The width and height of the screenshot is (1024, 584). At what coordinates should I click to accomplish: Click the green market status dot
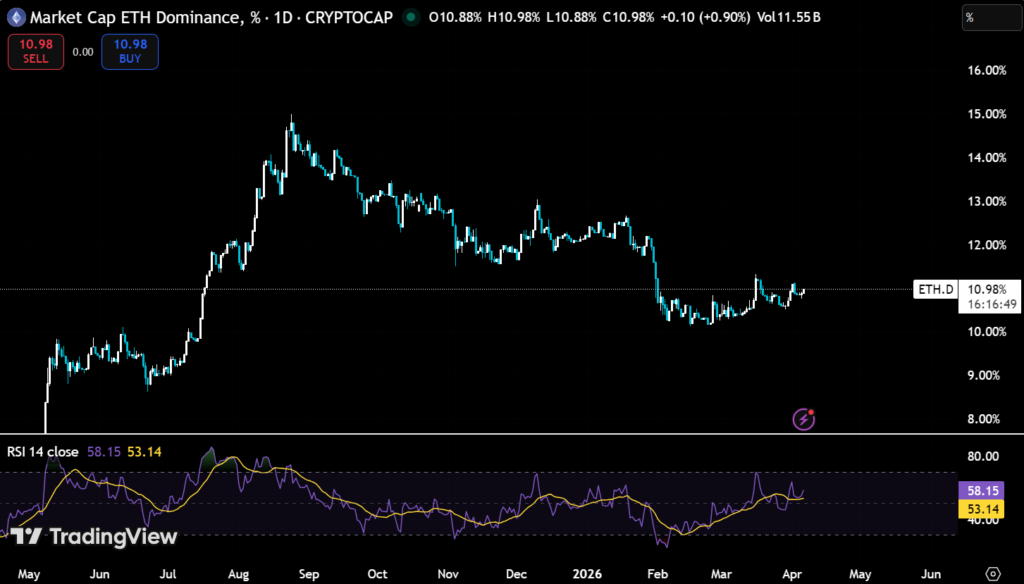[409, 17]
